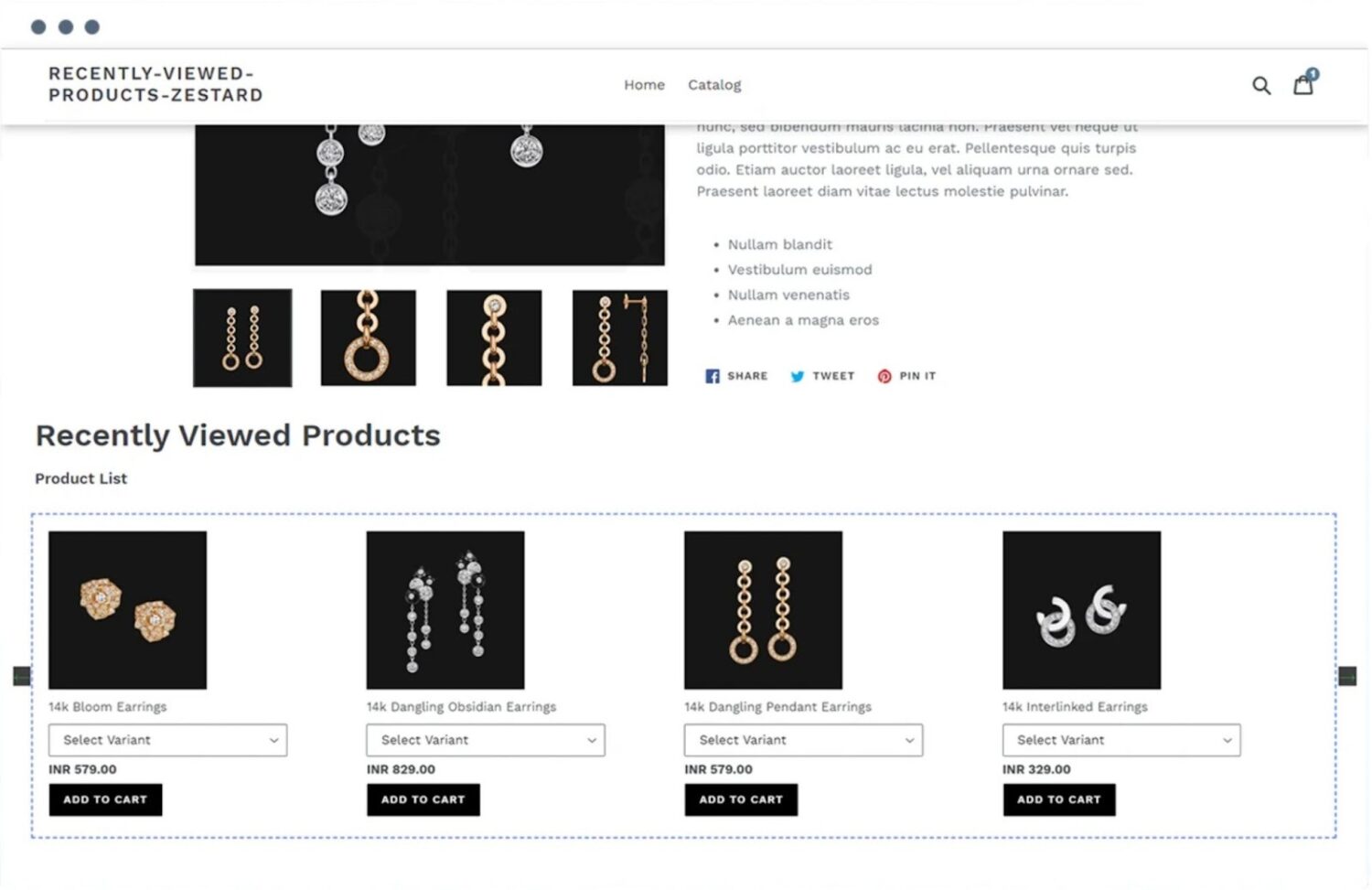The width and height of the screenshot is (1372, 890).
Task: Open the shopping cart bag icon
Action: pos(1302,84)
